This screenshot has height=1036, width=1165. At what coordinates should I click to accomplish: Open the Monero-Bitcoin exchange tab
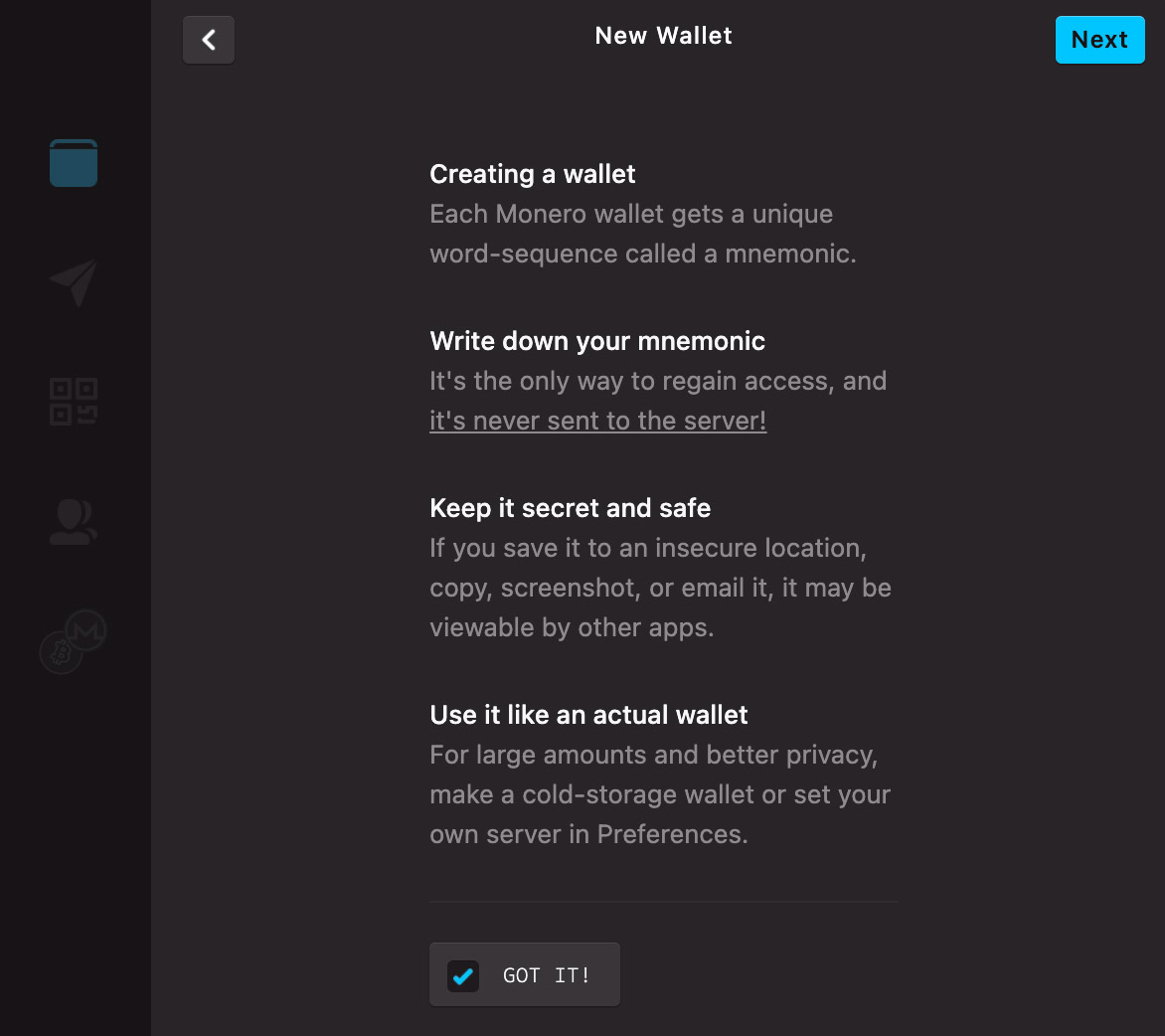(73, 641)
